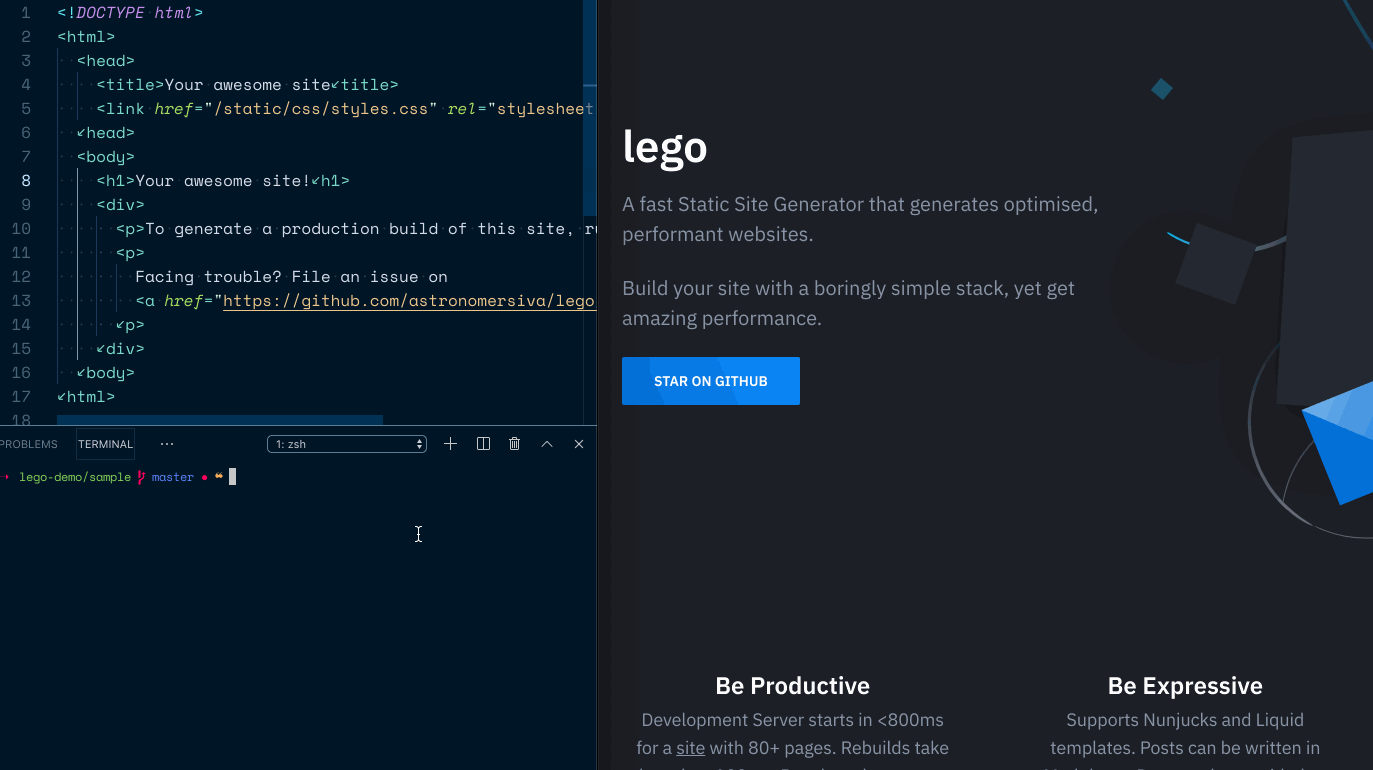Select the TERMINAL tab
The height and width of the screenshot is (770, 1373).
tap(105, 444)
